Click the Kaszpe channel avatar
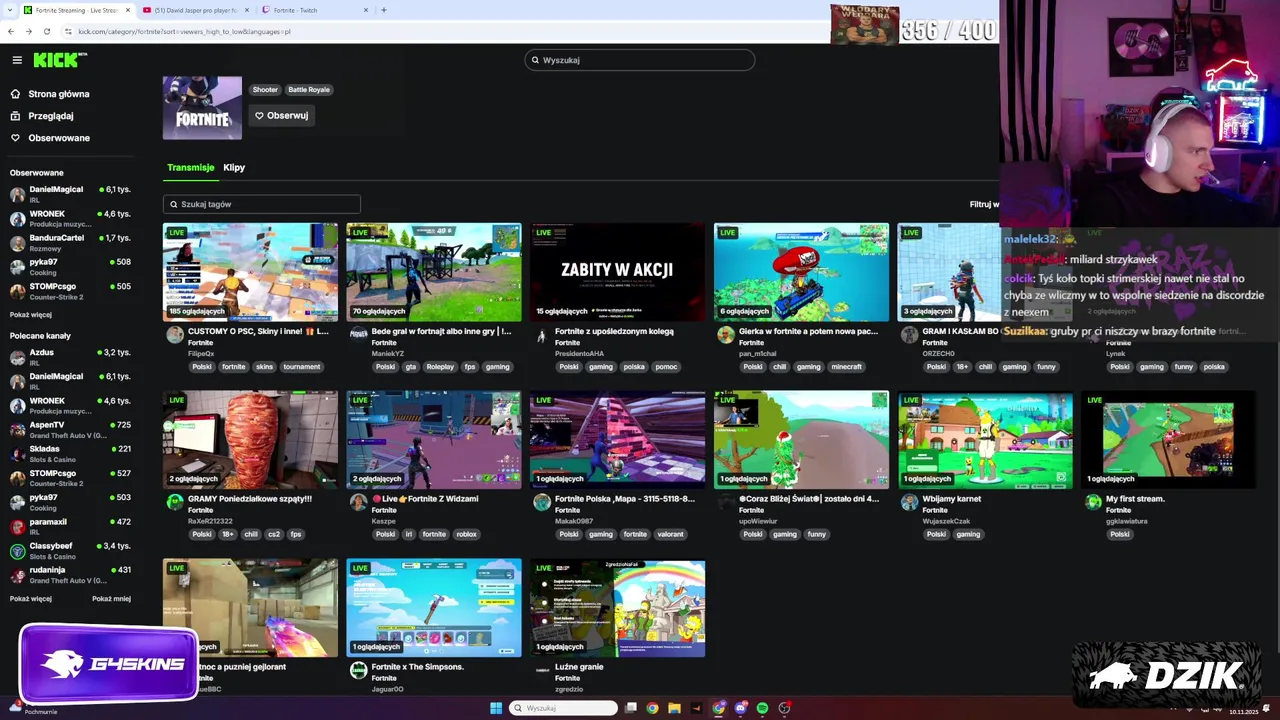This screenshot has width=1280, height=720. [358, 502]
